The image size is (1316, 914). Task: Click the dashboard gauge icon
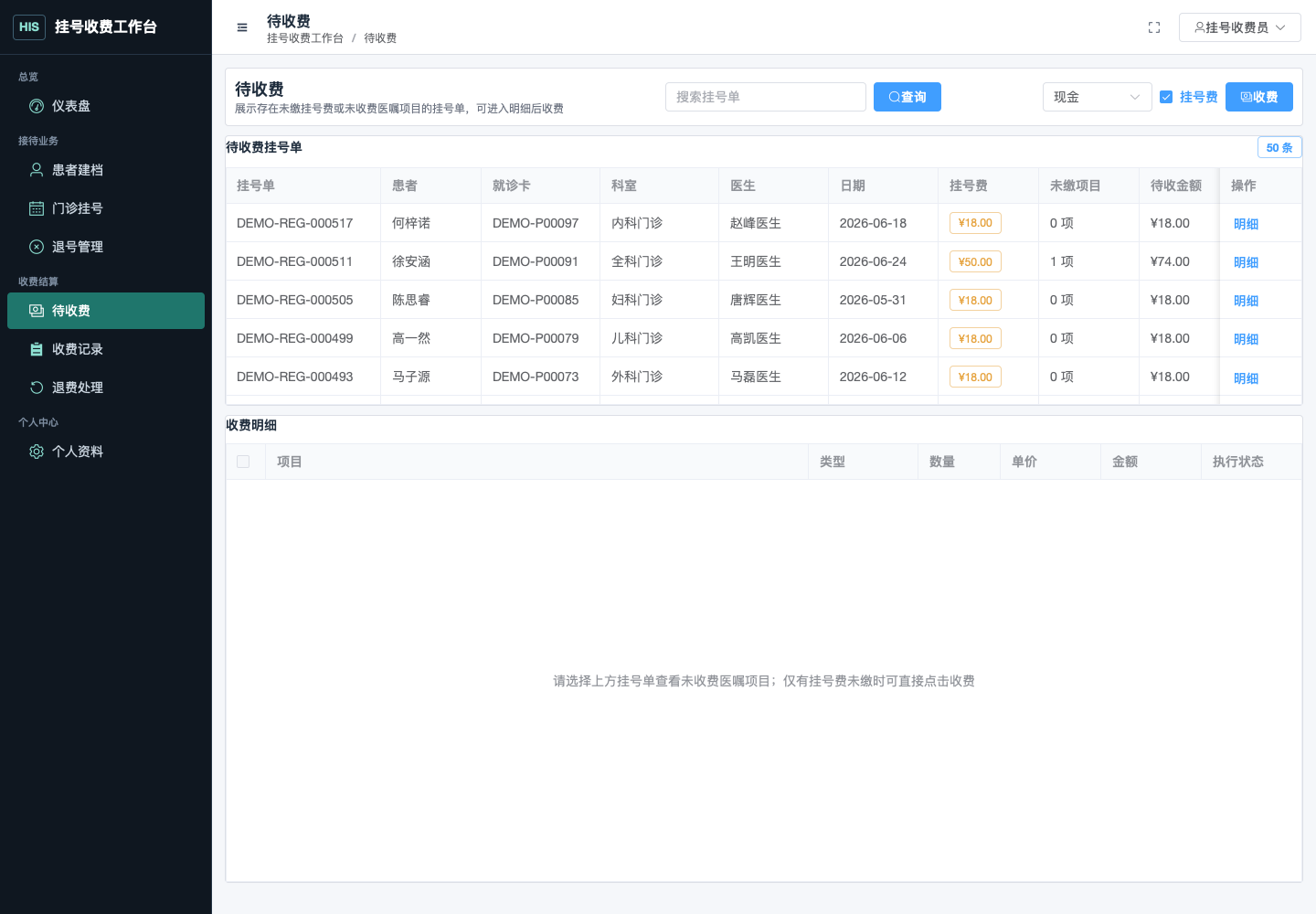[x=37, y=106]
